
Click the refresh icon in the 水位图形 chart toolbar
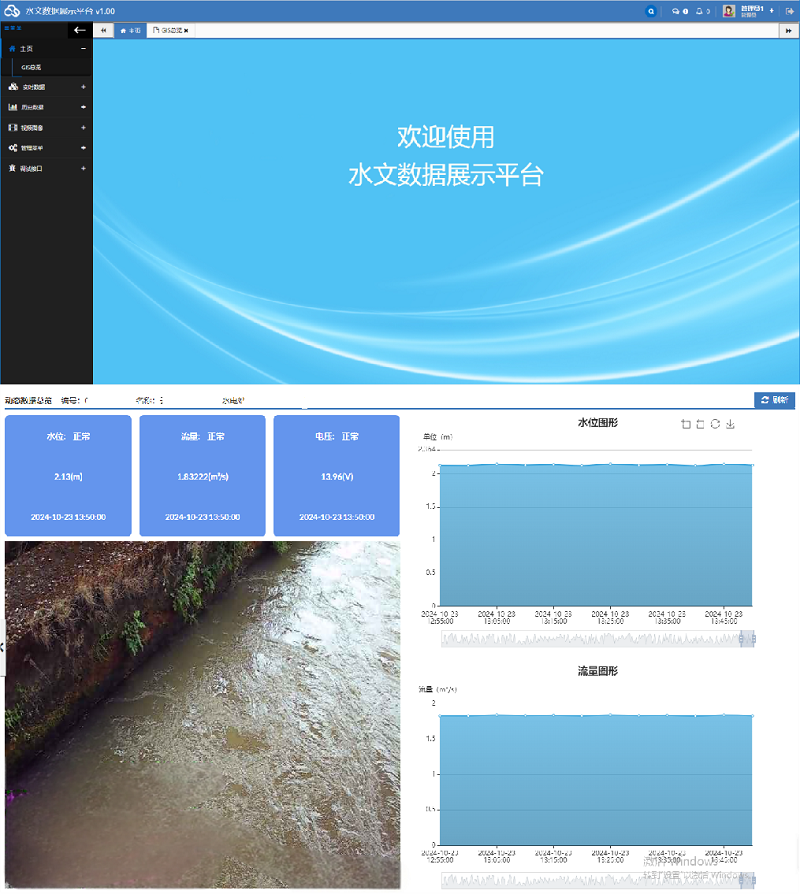(x=715, y=424)
